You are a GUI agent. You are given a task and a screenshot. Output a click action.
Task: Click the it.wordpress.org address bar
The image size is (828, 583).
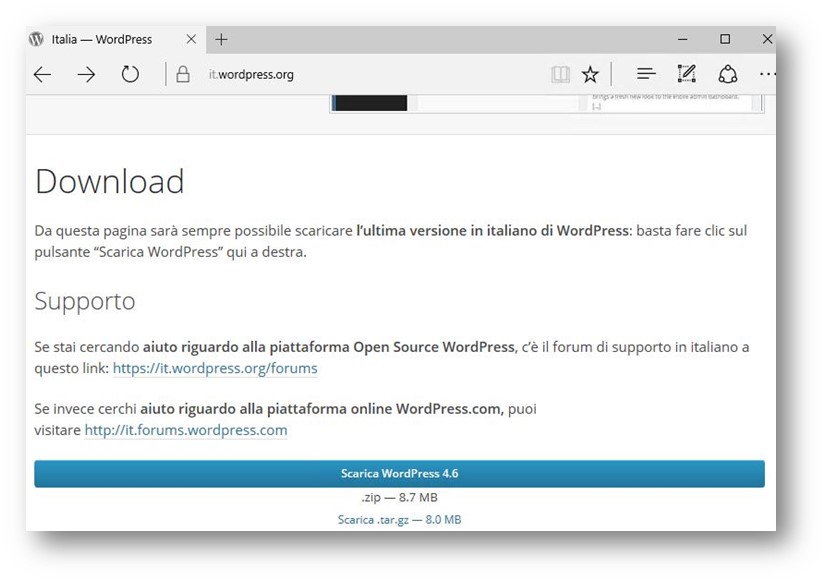251,74
